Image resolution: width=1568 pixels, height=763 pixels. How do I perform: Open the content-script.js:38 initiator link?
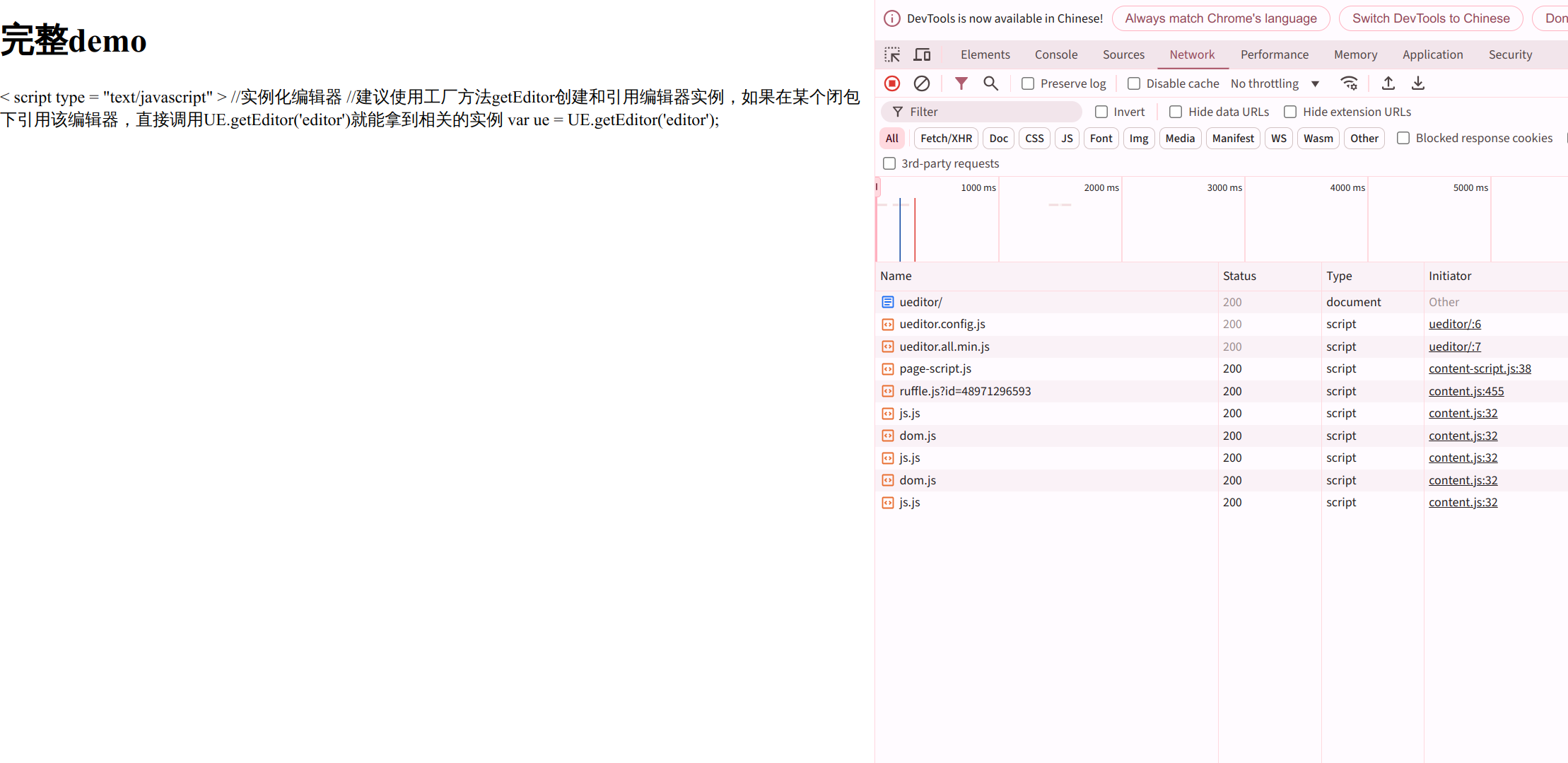[1480, 369]
